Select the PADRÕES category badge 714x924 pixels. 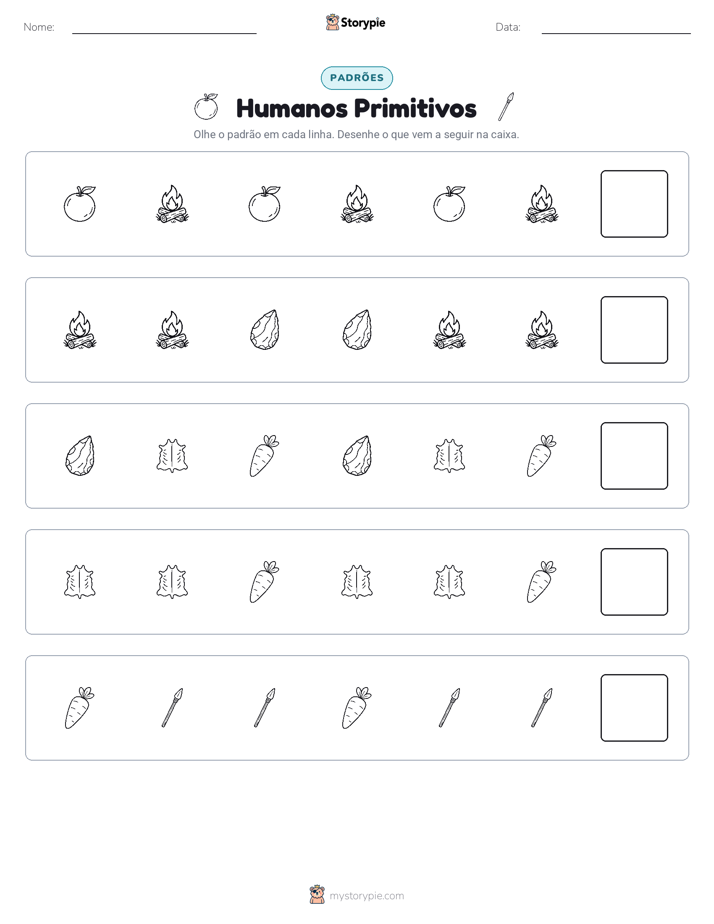click(356, 78)
